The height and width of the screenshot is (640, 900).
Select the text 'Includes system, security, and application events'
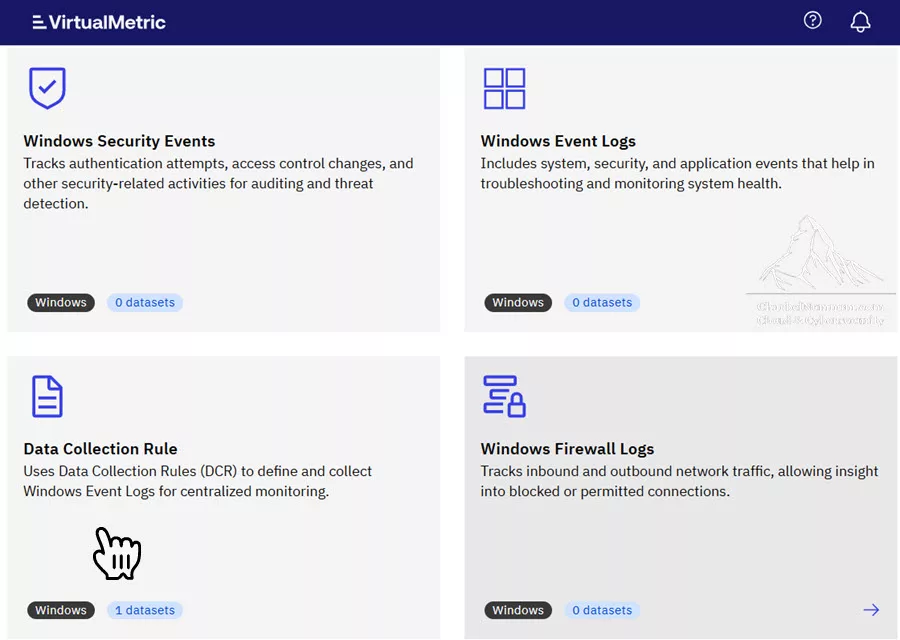tap(639, 164)
